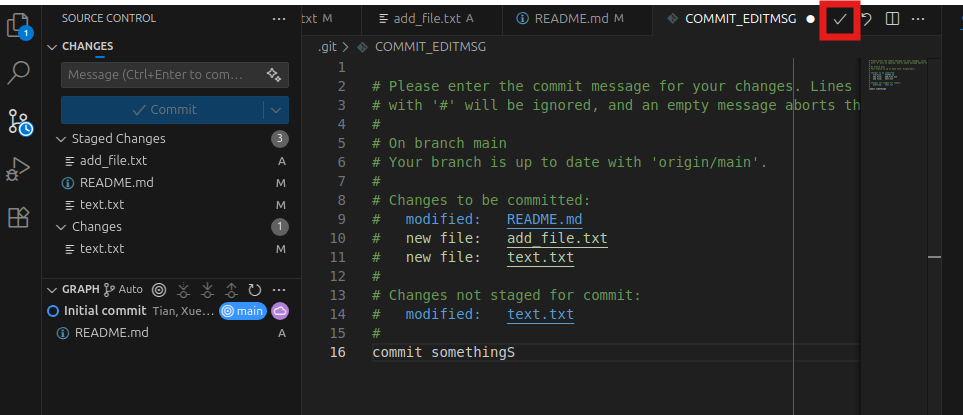Open the Graph section more actions menu

(x=279, y=289)
